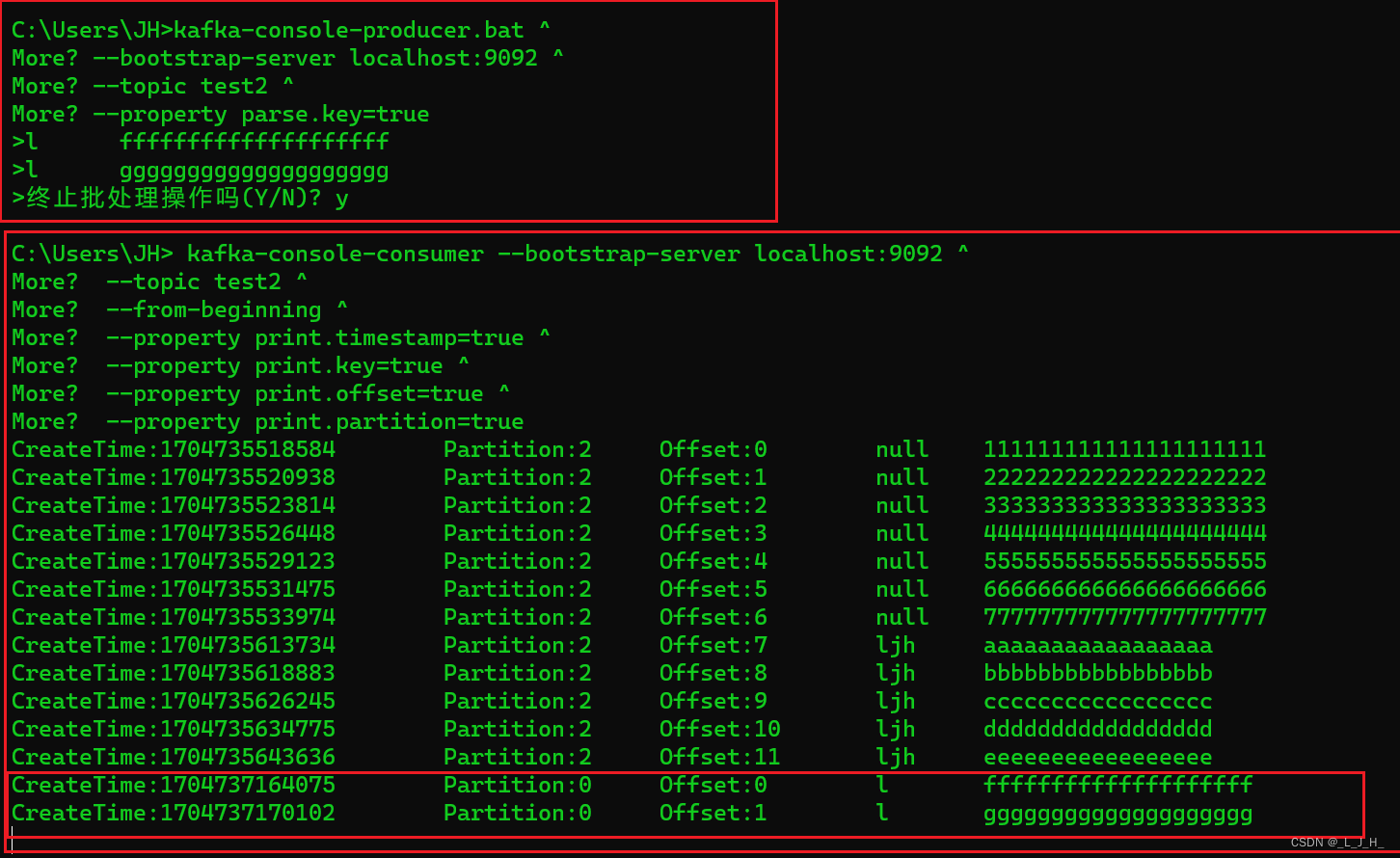The image size is (1400, 858).
Task: Click the producer input line 'gggggggggggggggggggg'
Action: [255, 172]
